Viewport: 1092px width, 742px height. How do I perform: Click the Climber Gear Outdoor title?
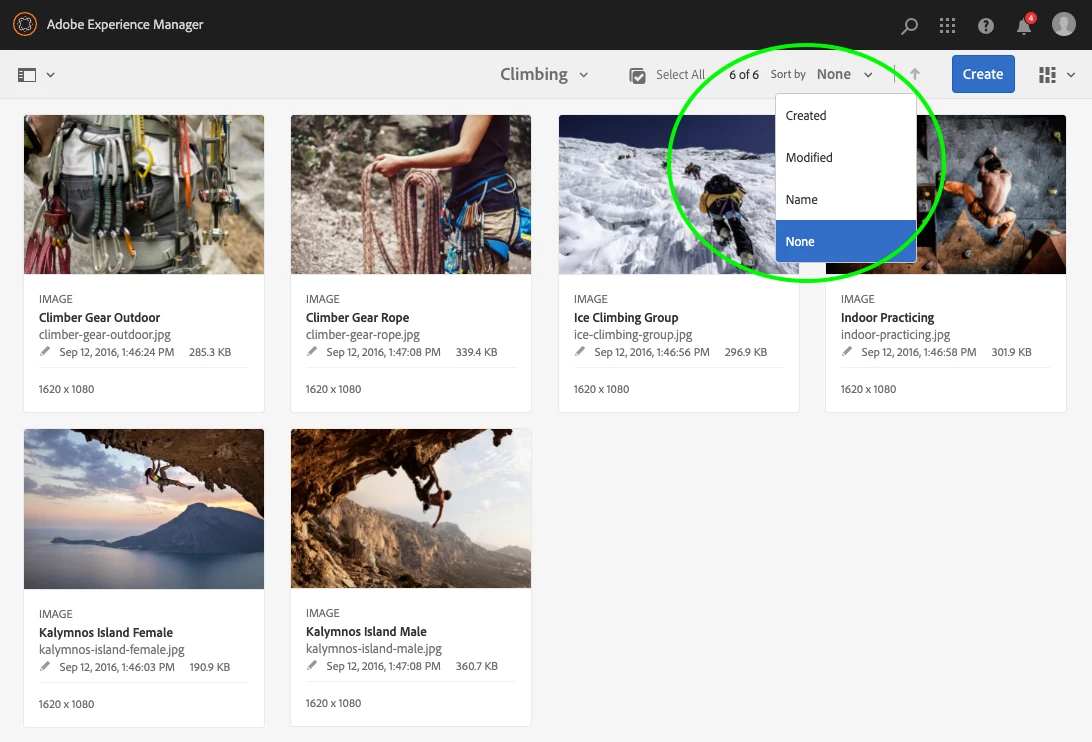pyautogui.click(x=100, y=318)
